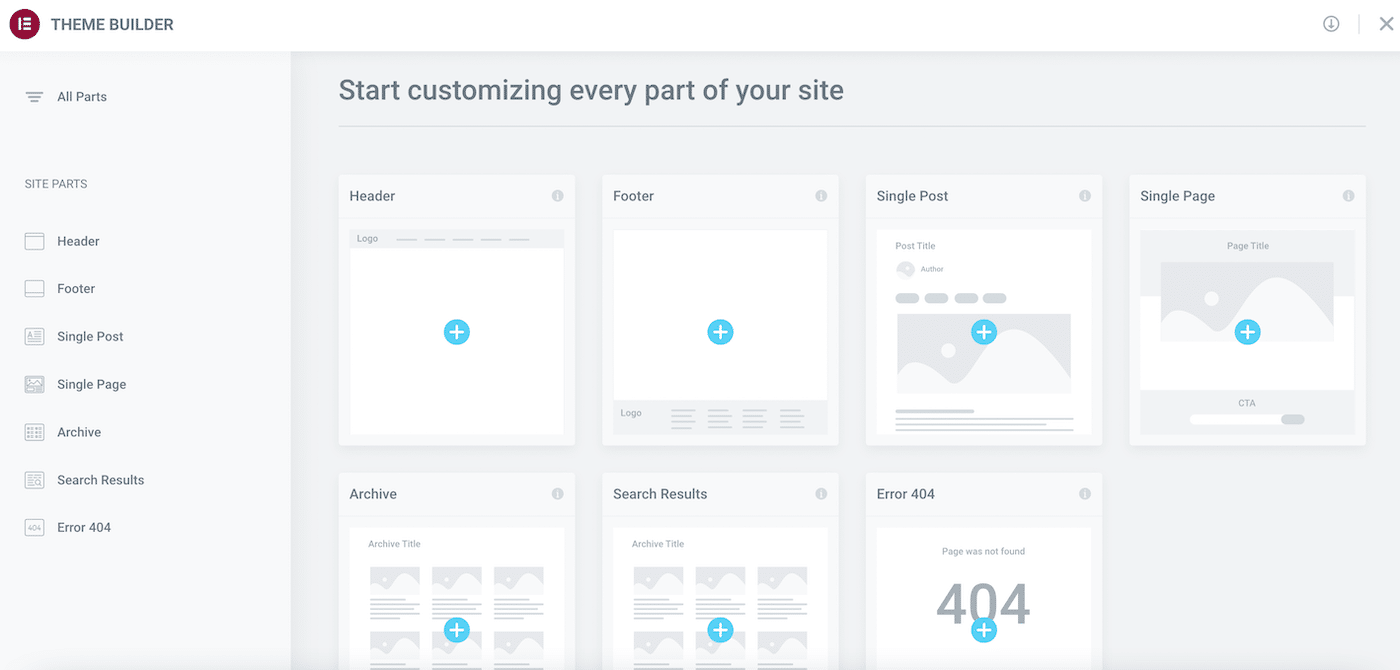The height and width of the screenshot is (670, 1400).
Task: Open the import/export icon near the top right
Action: (x=1331, y=23)
